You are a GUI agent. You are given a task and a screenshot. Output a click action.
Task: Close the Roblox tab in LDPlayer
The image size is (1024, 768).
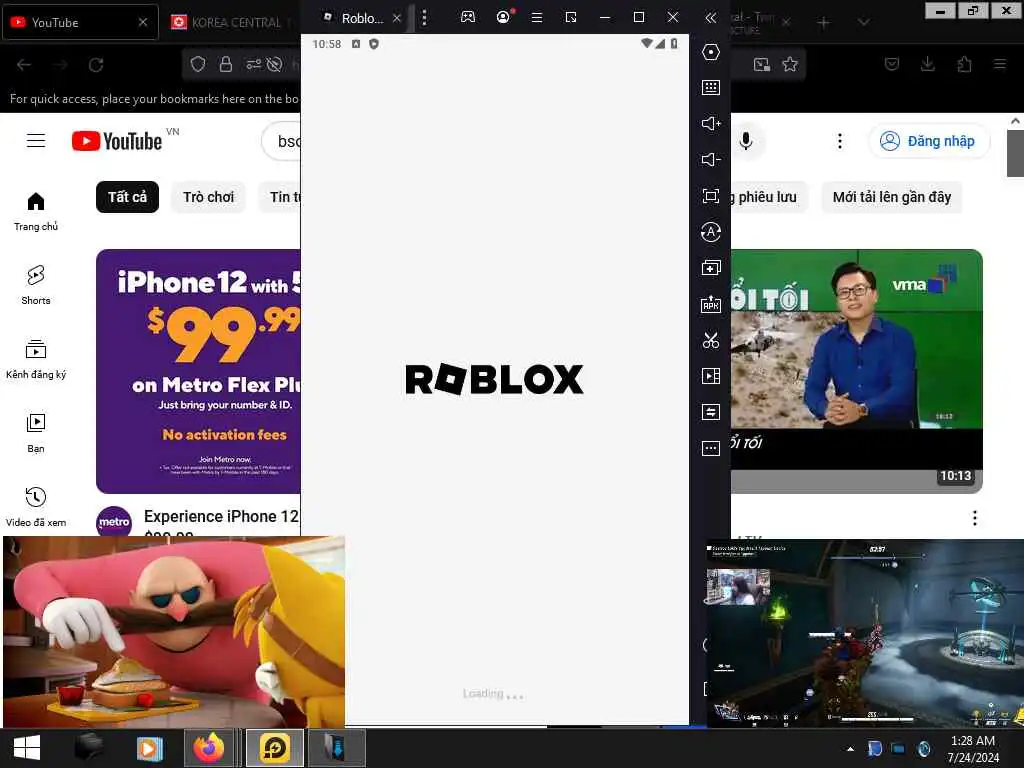coord(396,18)
